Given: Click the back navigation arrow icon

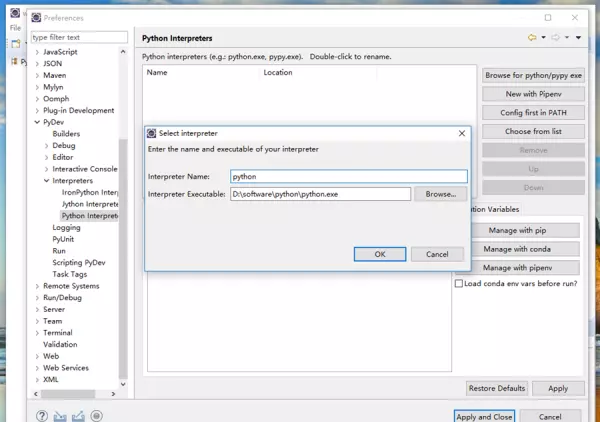Looking at the screenshot, I should click(x=532, y=37).
